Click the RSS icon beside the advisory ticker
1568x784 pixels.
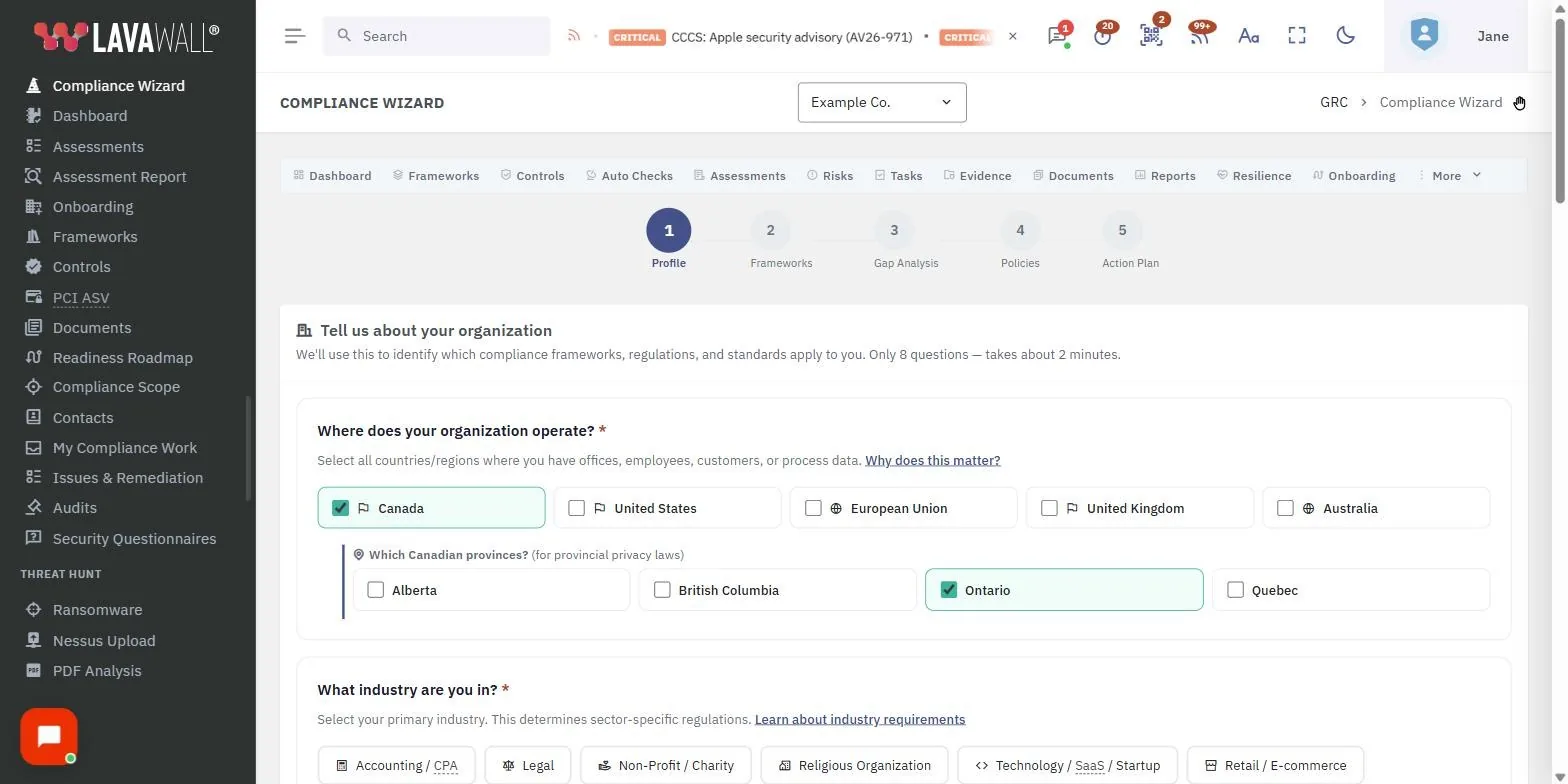point(574,36)
